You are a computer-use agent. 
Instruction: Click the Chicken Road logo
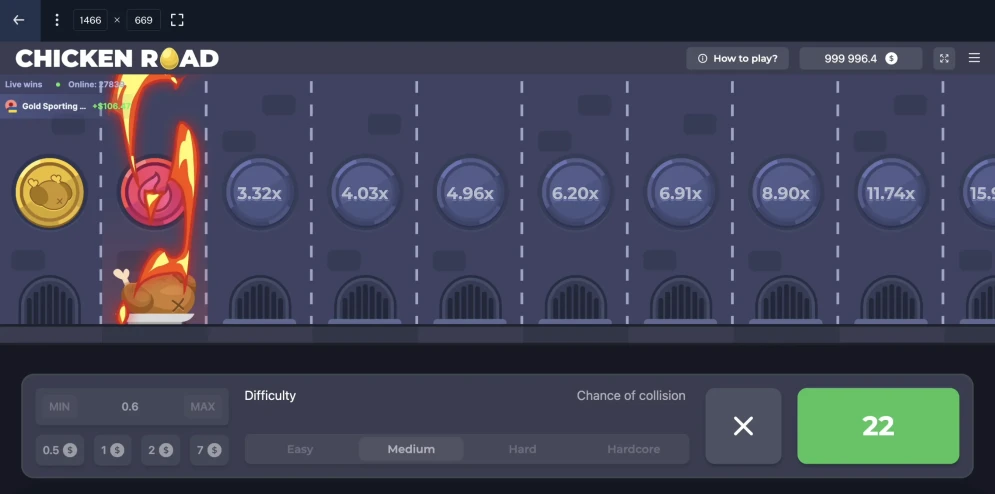(117, 58)
